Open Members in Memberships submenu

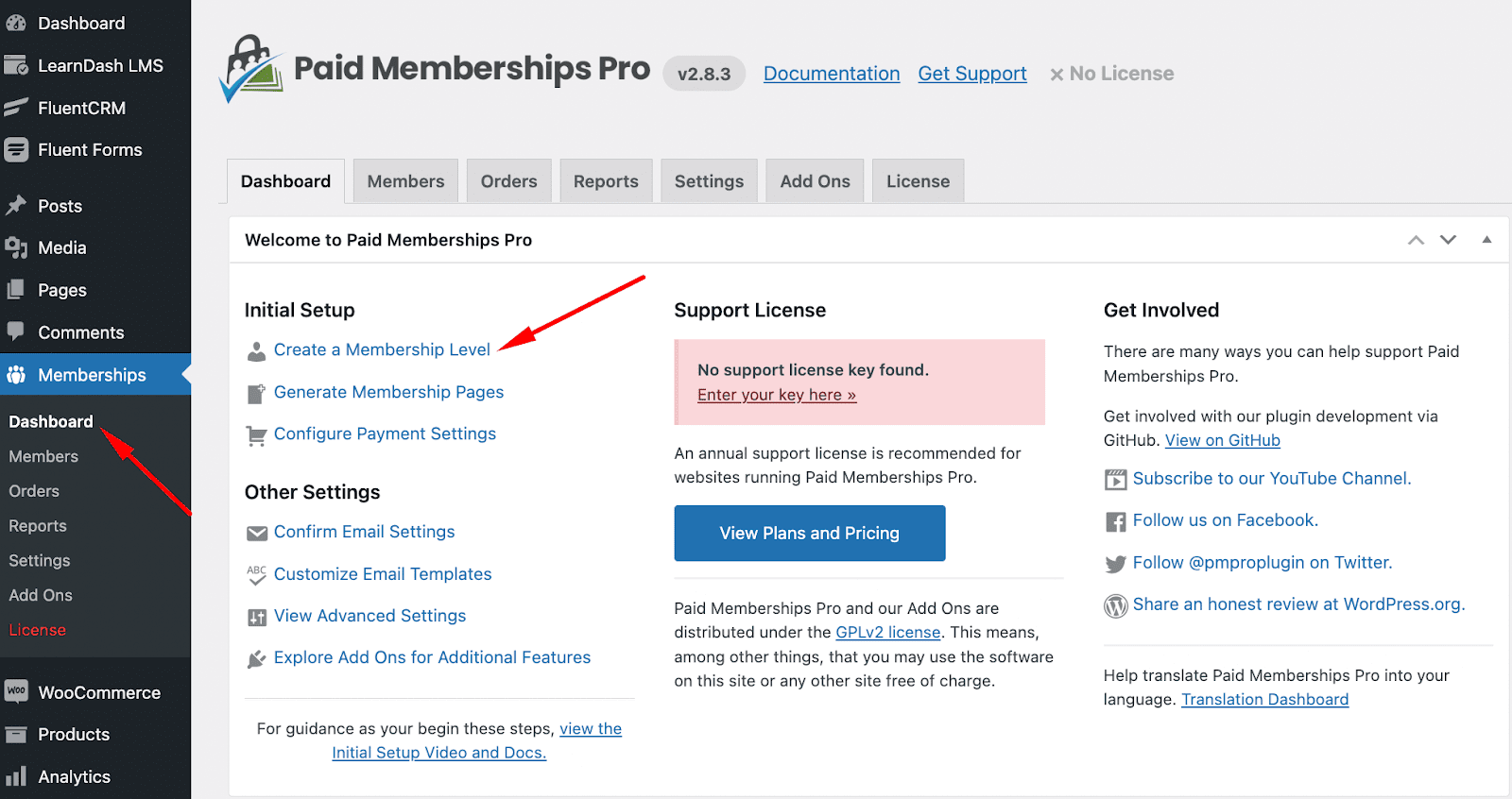click(43, 456)
